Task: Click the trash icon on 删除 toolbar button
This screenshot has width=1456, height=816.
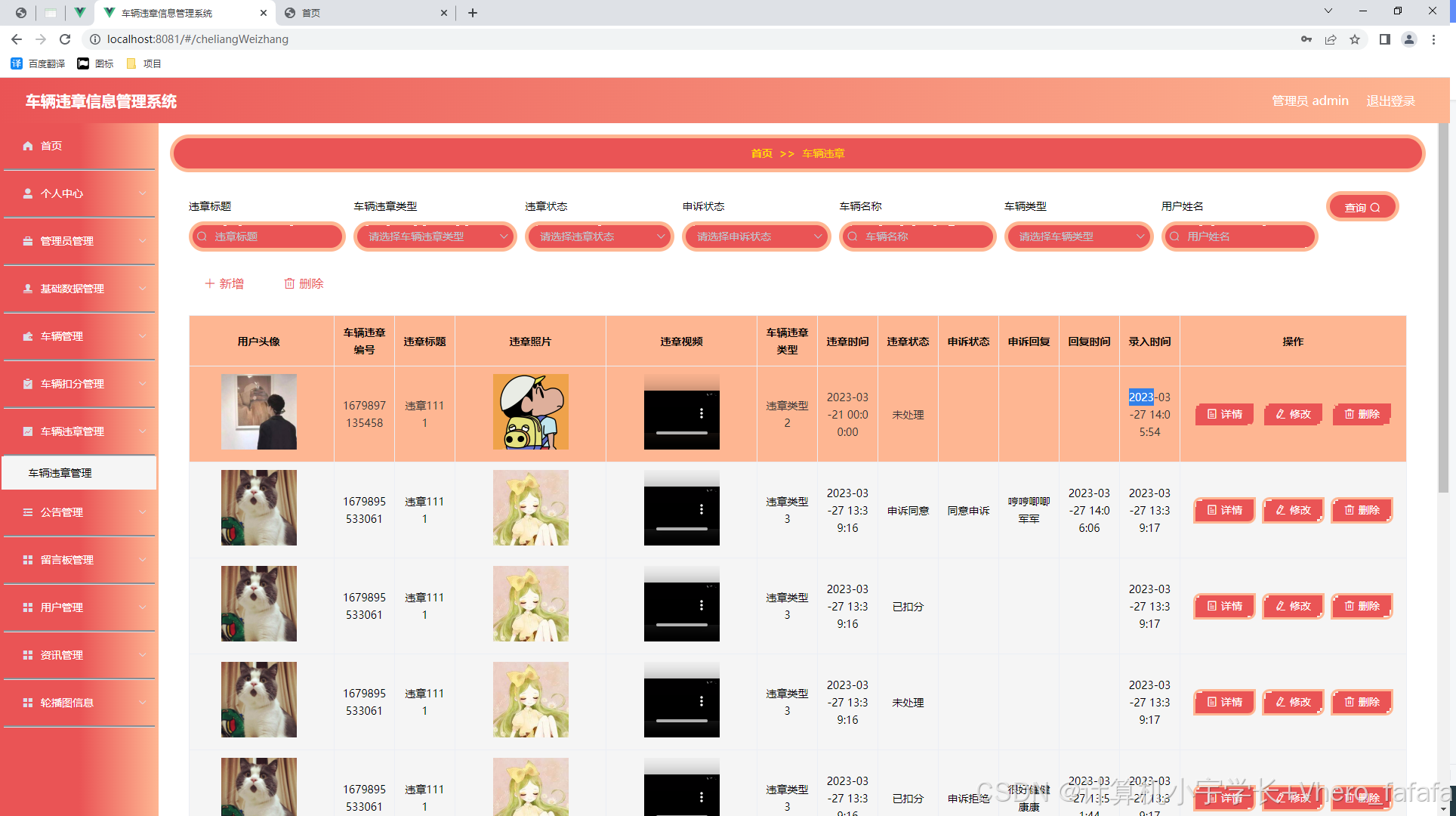Action: [x=289, y=283]
